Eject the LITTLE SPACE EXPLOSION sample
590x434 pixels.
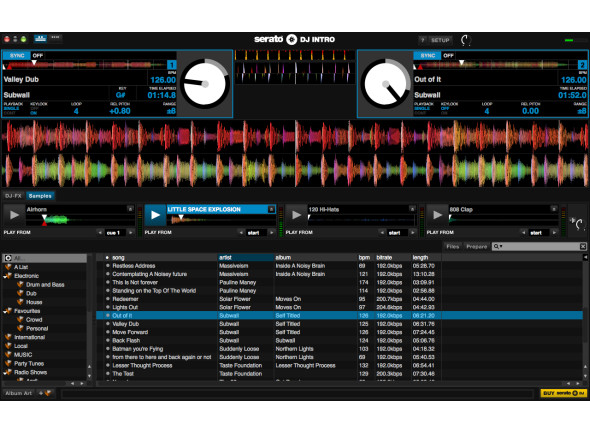click(271, 209)
